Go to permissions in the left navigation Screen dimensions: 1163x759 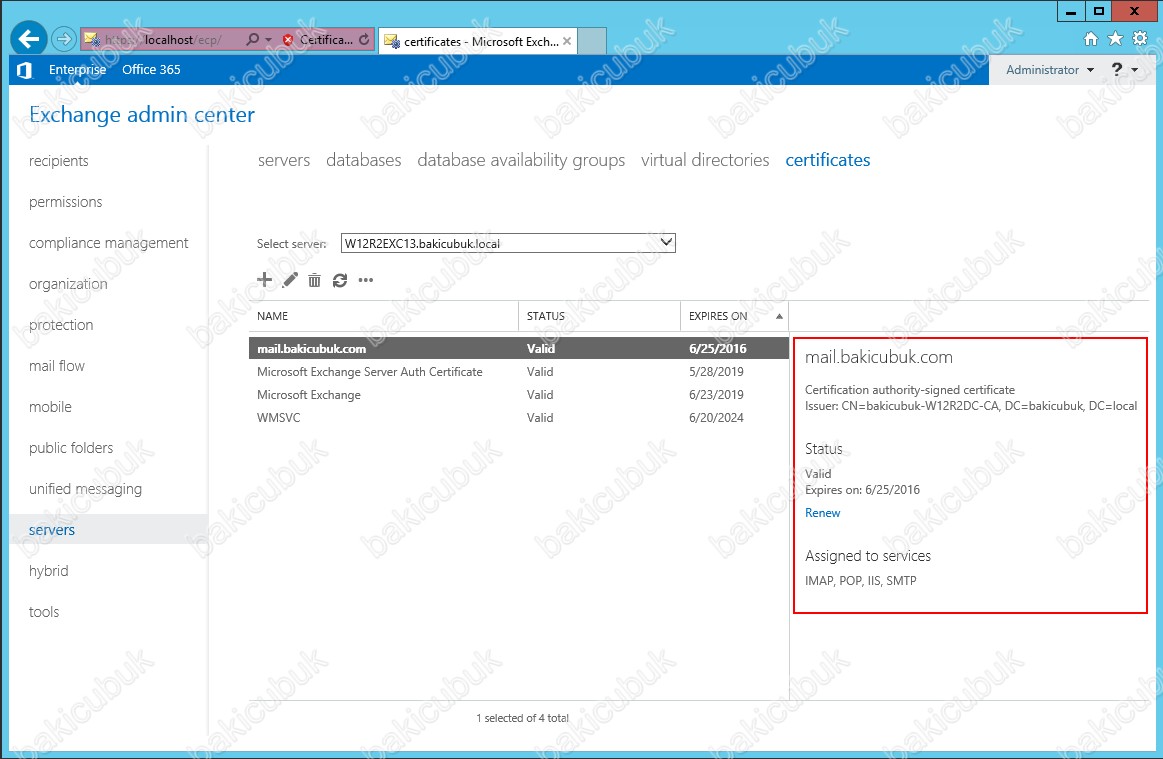pyautogui.click(x=65, y=202)
